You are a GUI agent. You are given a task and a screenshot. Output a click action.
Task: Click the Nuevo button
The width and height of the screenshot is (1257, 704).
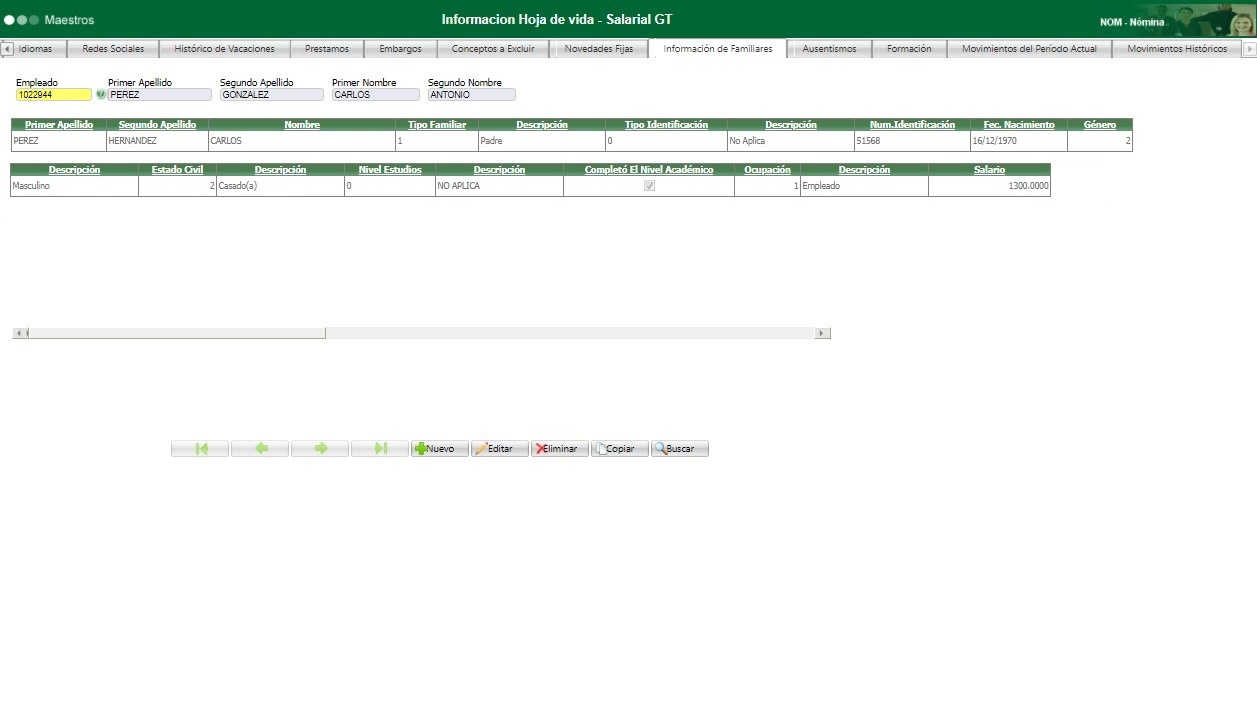(x=440, y=449)
